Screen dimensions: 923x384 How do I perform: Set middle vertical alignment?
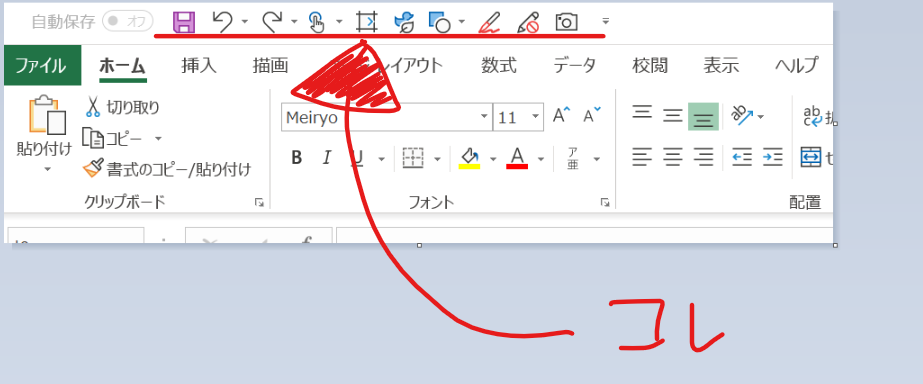(673, 115)
